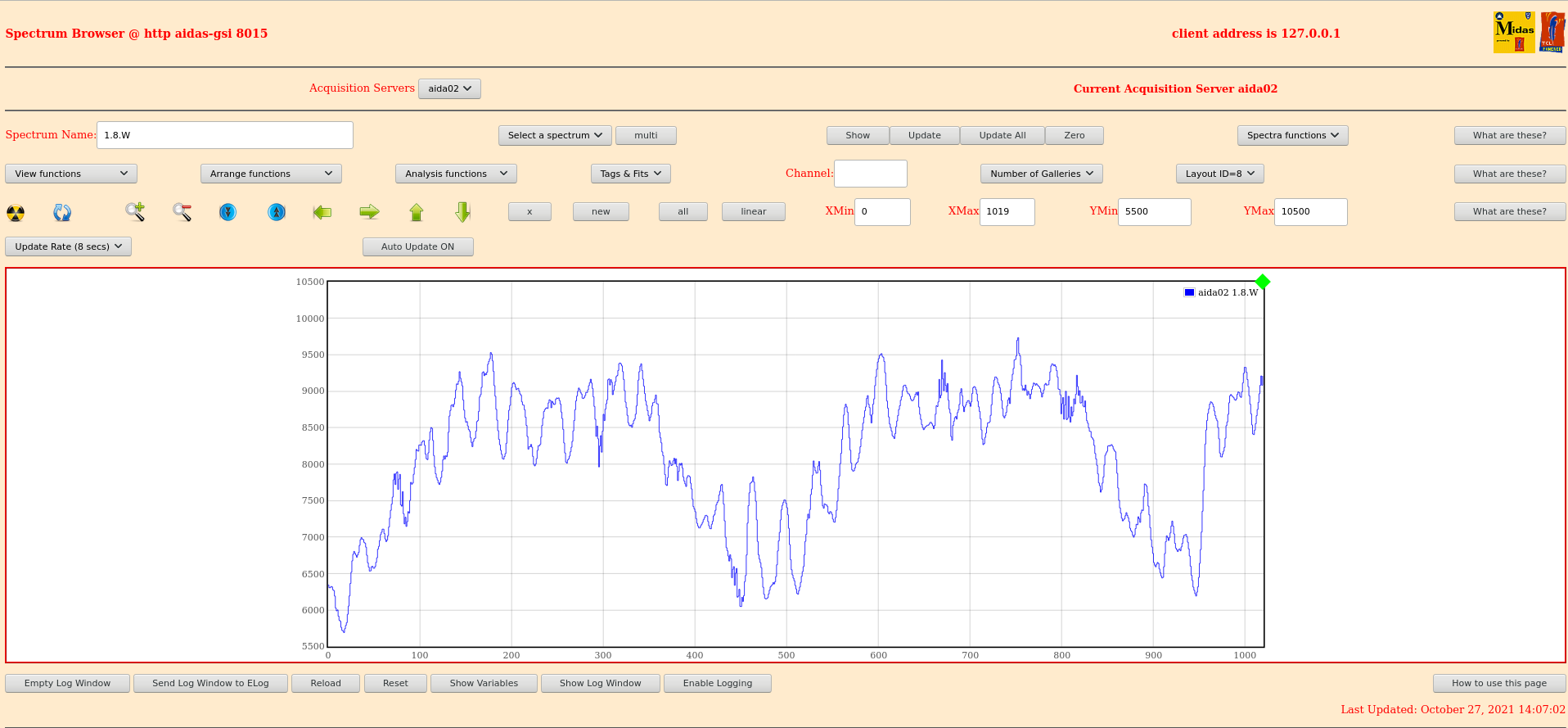This screenshot has width=1568, height=728.
Task: Click the Spectrum Name input field
Action: (x=225, y=135)
